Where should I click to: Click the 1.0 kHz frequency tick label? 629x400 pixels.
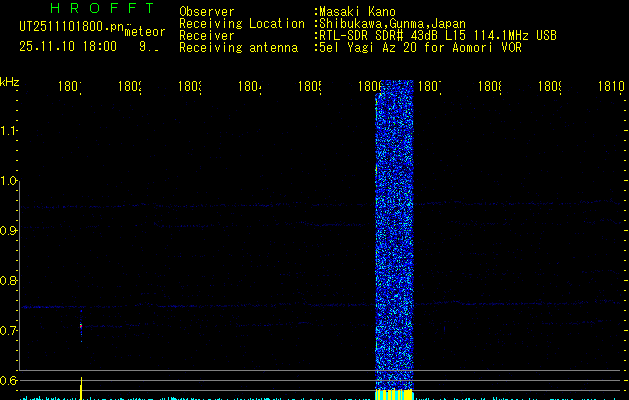pyautogui.click(x=9, y=181)
